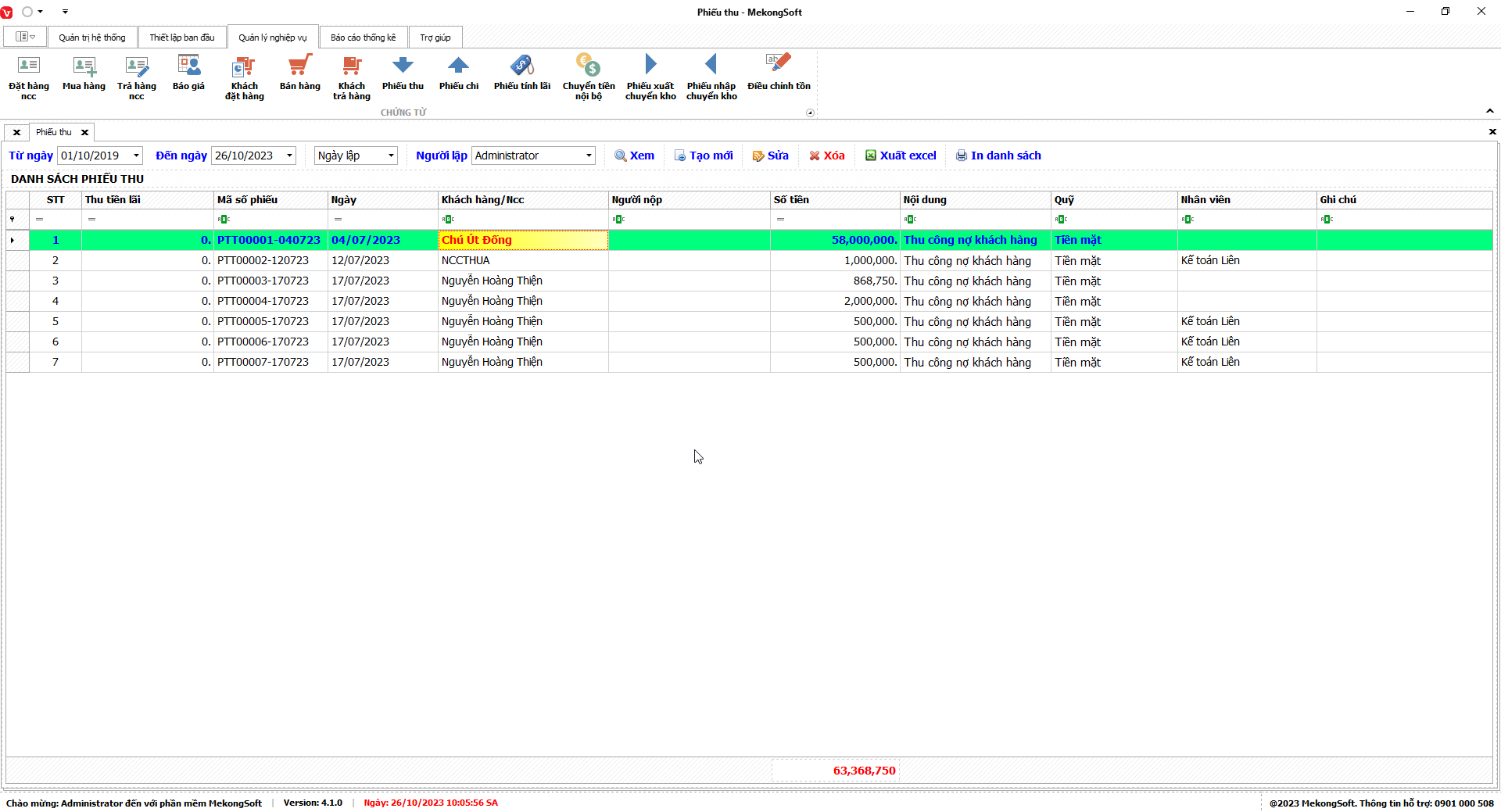This screenshot has height=812, width=1501.
Task: Expand the Người lập Administrator dropdown
Action: pyautogui.click(x=588, y=156)
